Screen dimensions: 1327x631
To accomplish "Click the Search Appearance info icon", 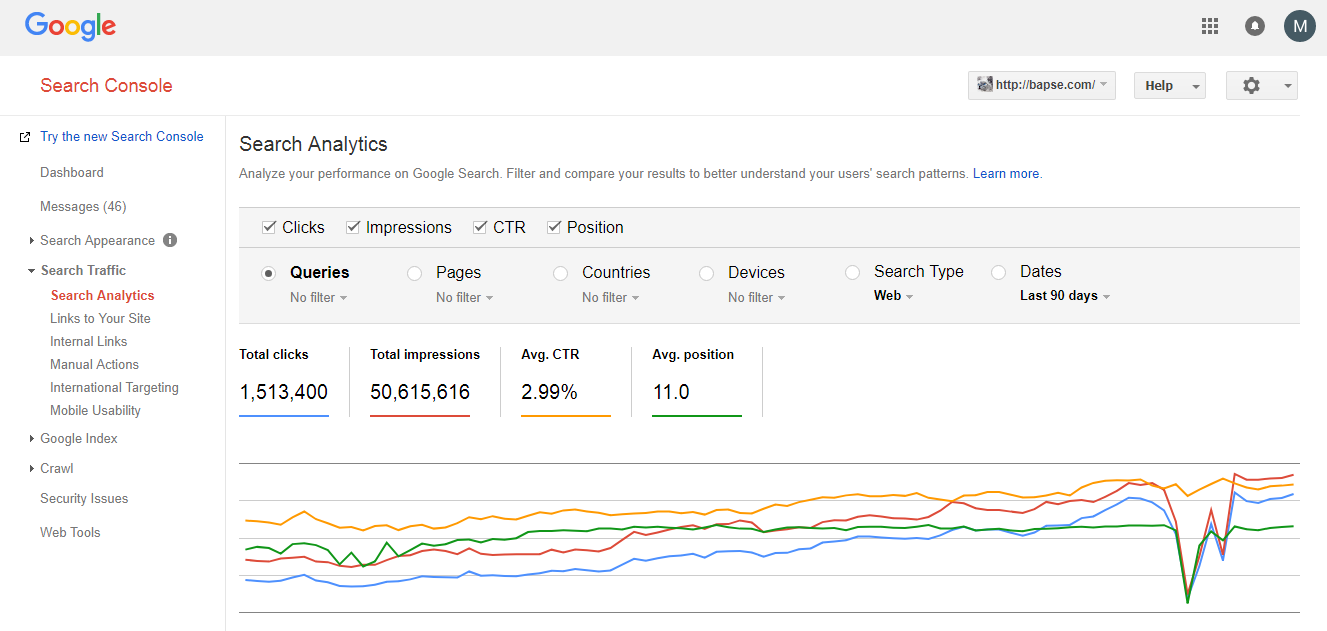I will 170,240.
